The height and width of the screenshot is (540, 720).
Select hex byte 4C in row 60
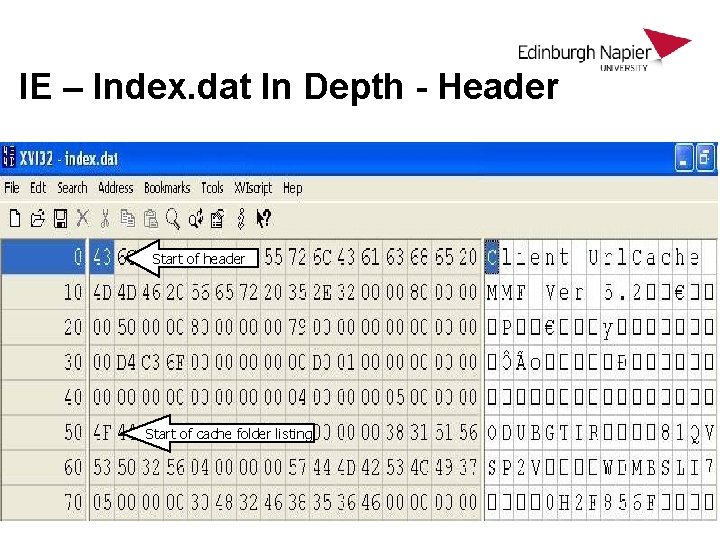point(419,467)
